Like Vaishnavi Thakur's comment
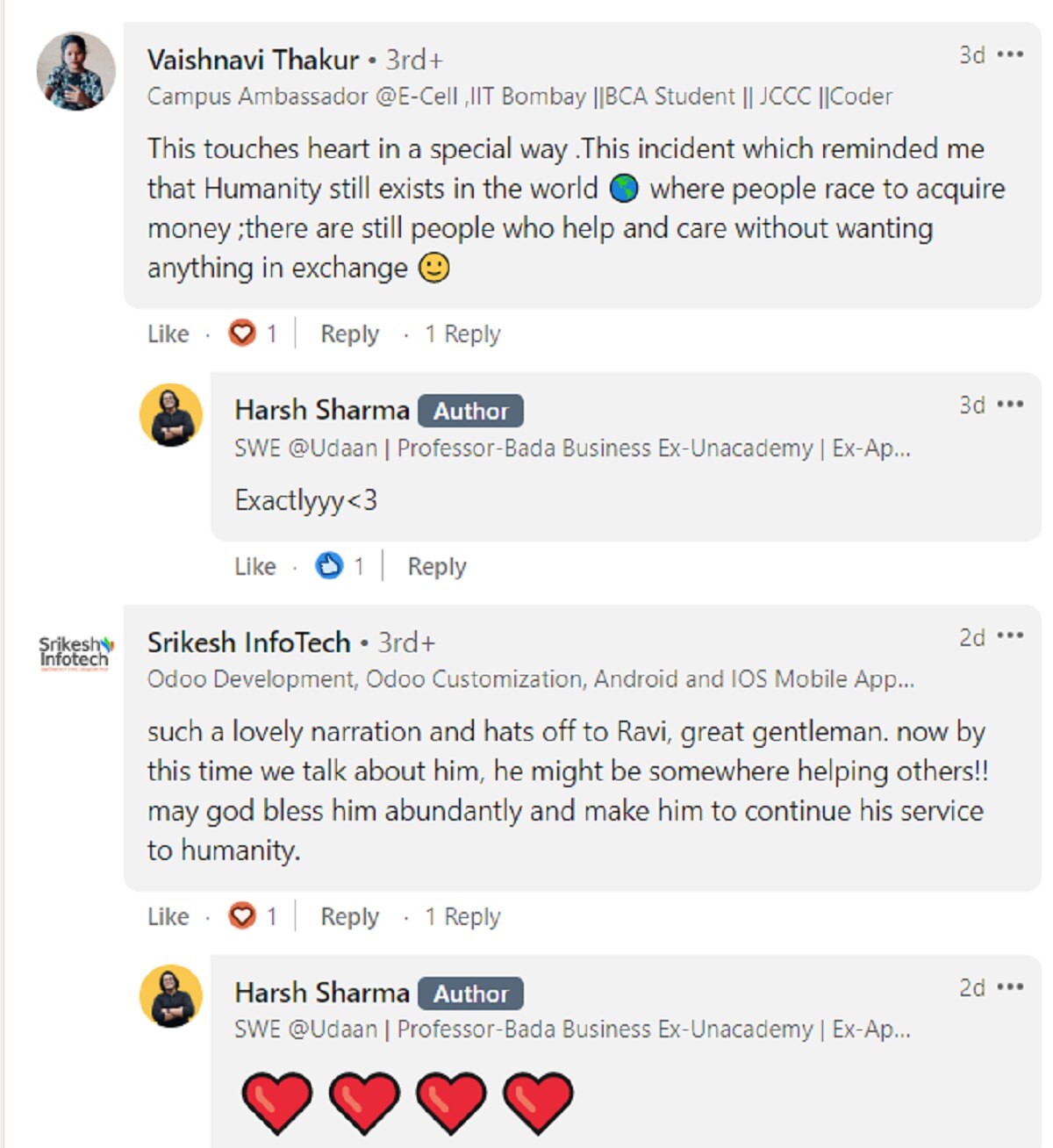Image resolution: width=1053 pixels, height=1148 pixels. click(168, 334)
